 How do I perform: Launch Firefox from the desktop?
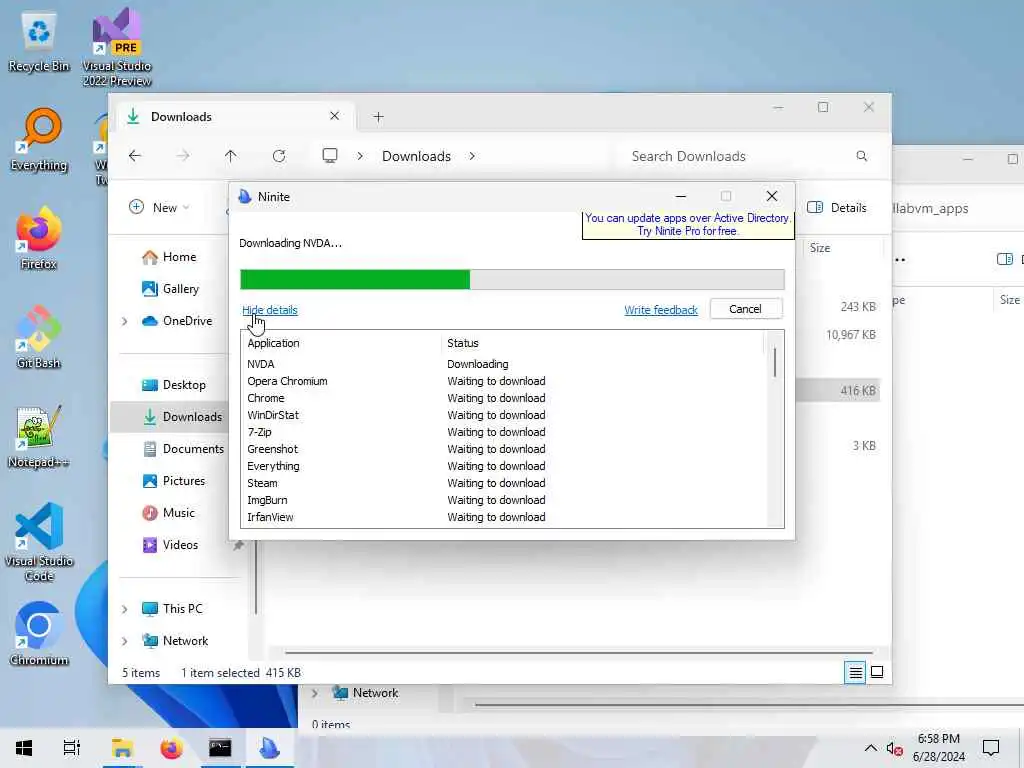click(39, 238)
